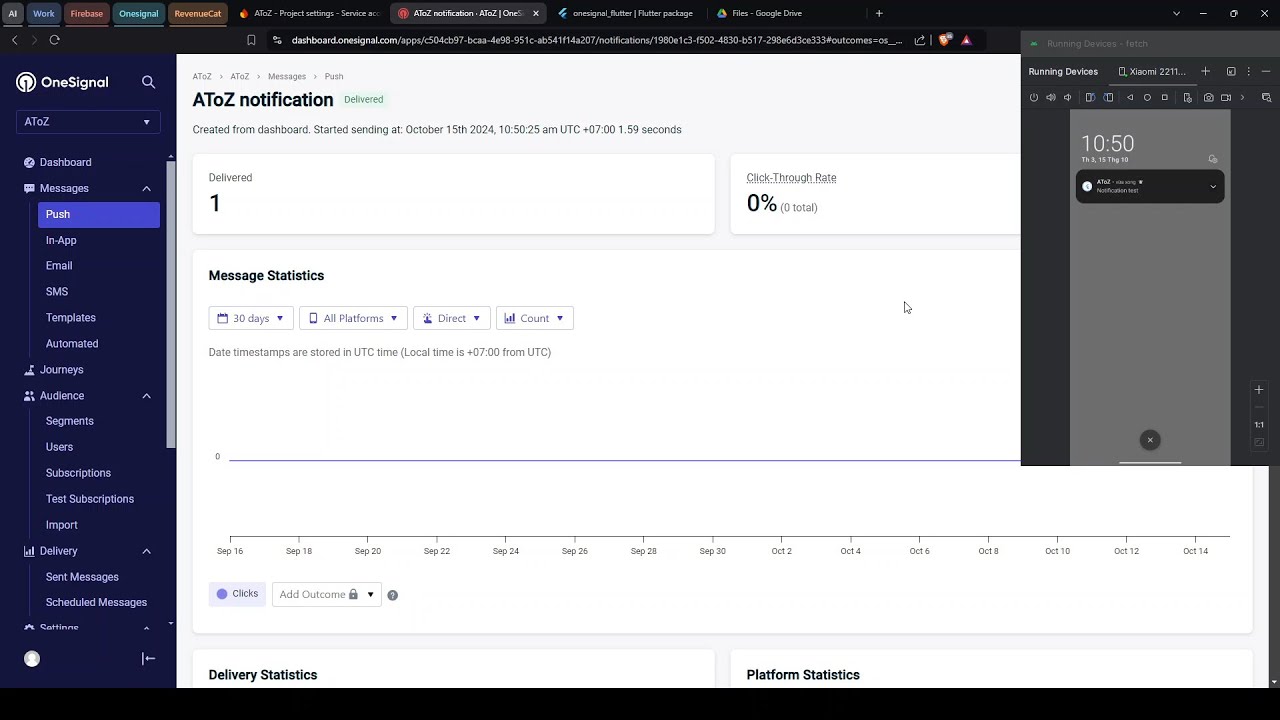Open the layout inspector icon in Running Devices

(1266, 97)
